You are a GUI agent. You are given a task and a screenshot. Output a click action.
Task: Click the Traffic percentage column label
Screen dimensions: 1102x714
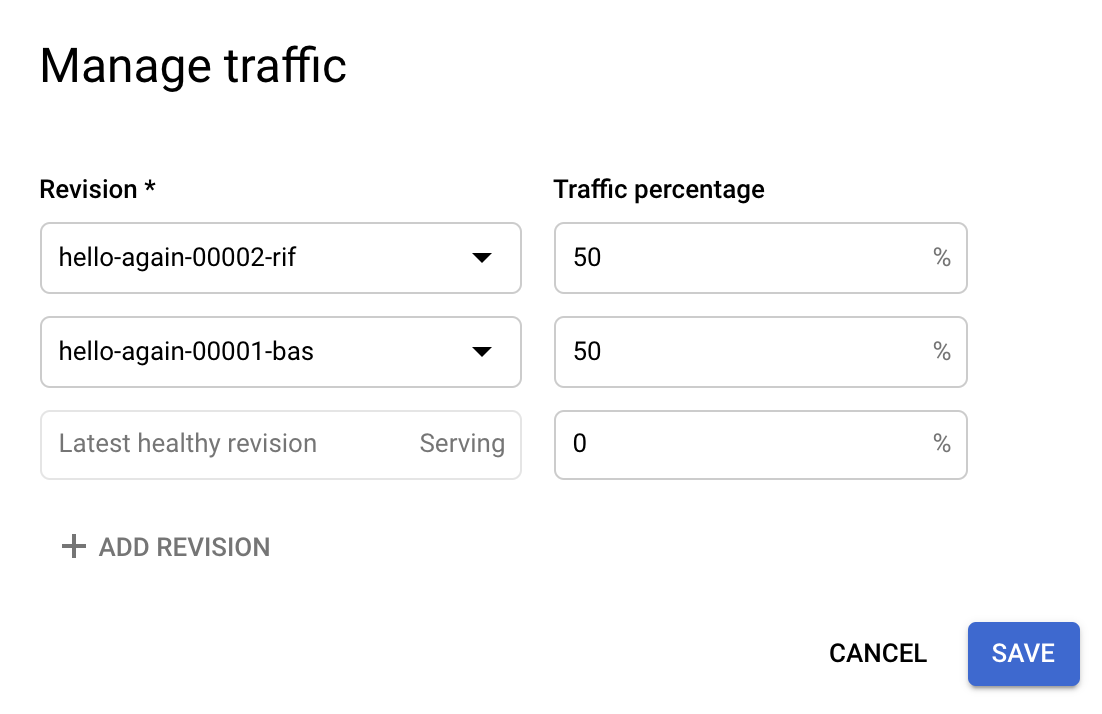(659, 189)
